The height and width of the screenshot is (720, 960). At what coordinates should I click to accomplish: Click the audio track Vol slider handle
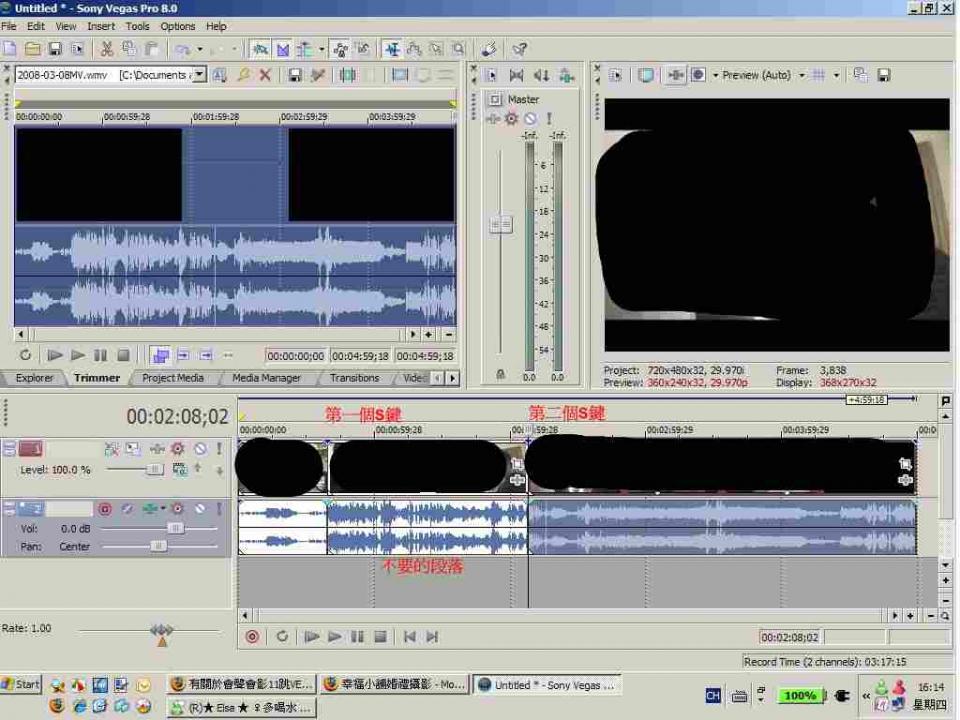[175, 528]
